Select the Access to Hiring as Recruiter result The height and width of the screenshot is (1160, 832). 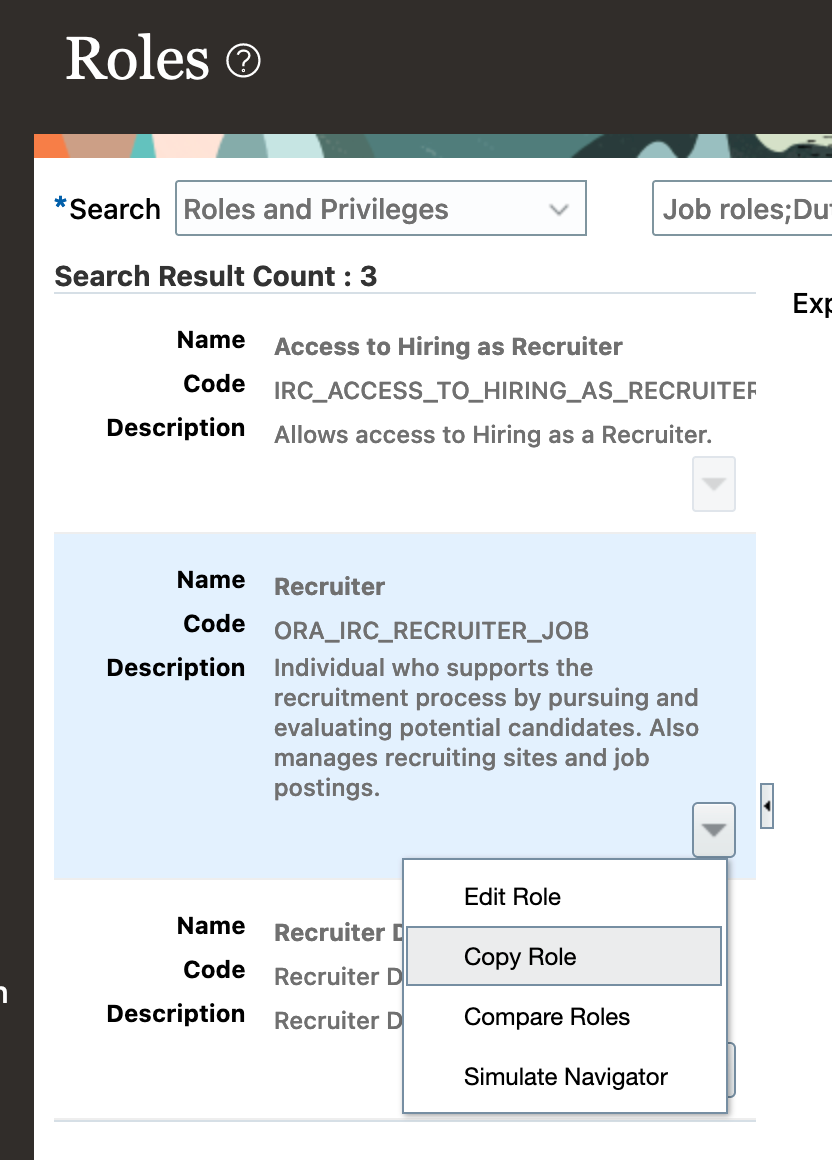pyautogui.click(x=448, y=346)
